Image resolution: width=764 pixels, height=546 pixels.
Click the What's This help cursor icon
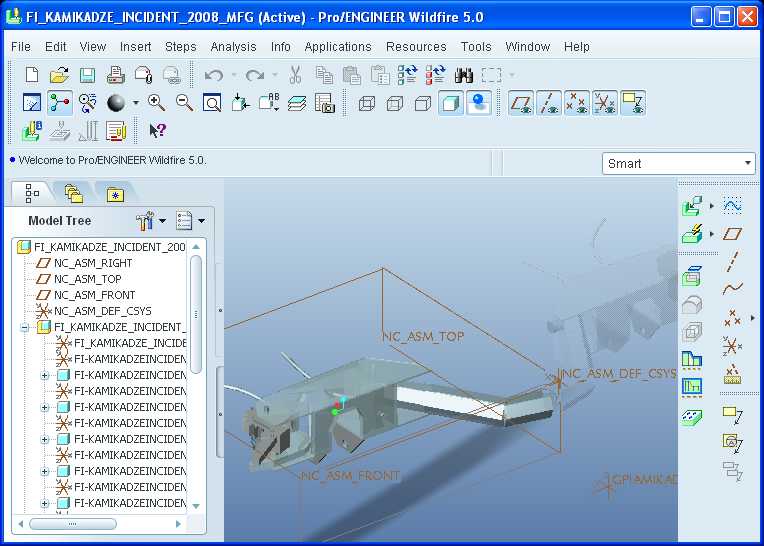click(x=158, y=130)
